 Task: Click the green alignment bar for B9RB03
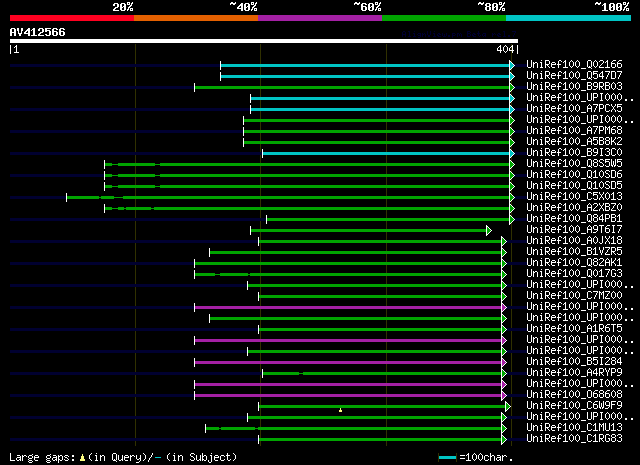[352, 87]
